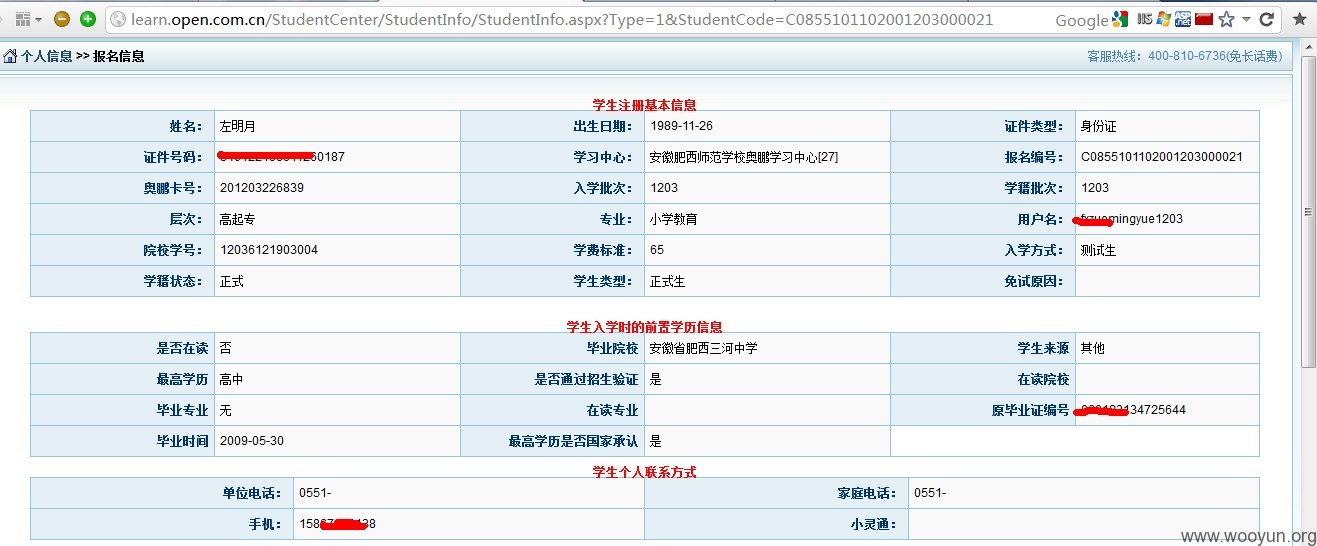
Task: Open the bookmarks menu dark star button
Action: (1299, 19)
